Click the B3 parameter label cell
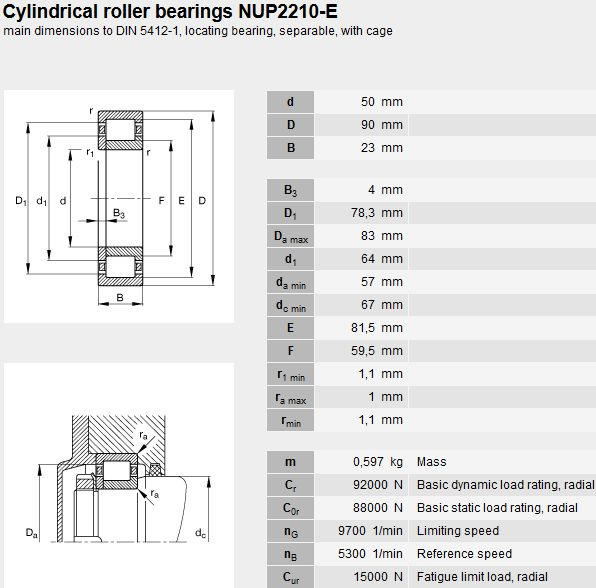This screenshot has width=596, height=588. tap(290, 190)
